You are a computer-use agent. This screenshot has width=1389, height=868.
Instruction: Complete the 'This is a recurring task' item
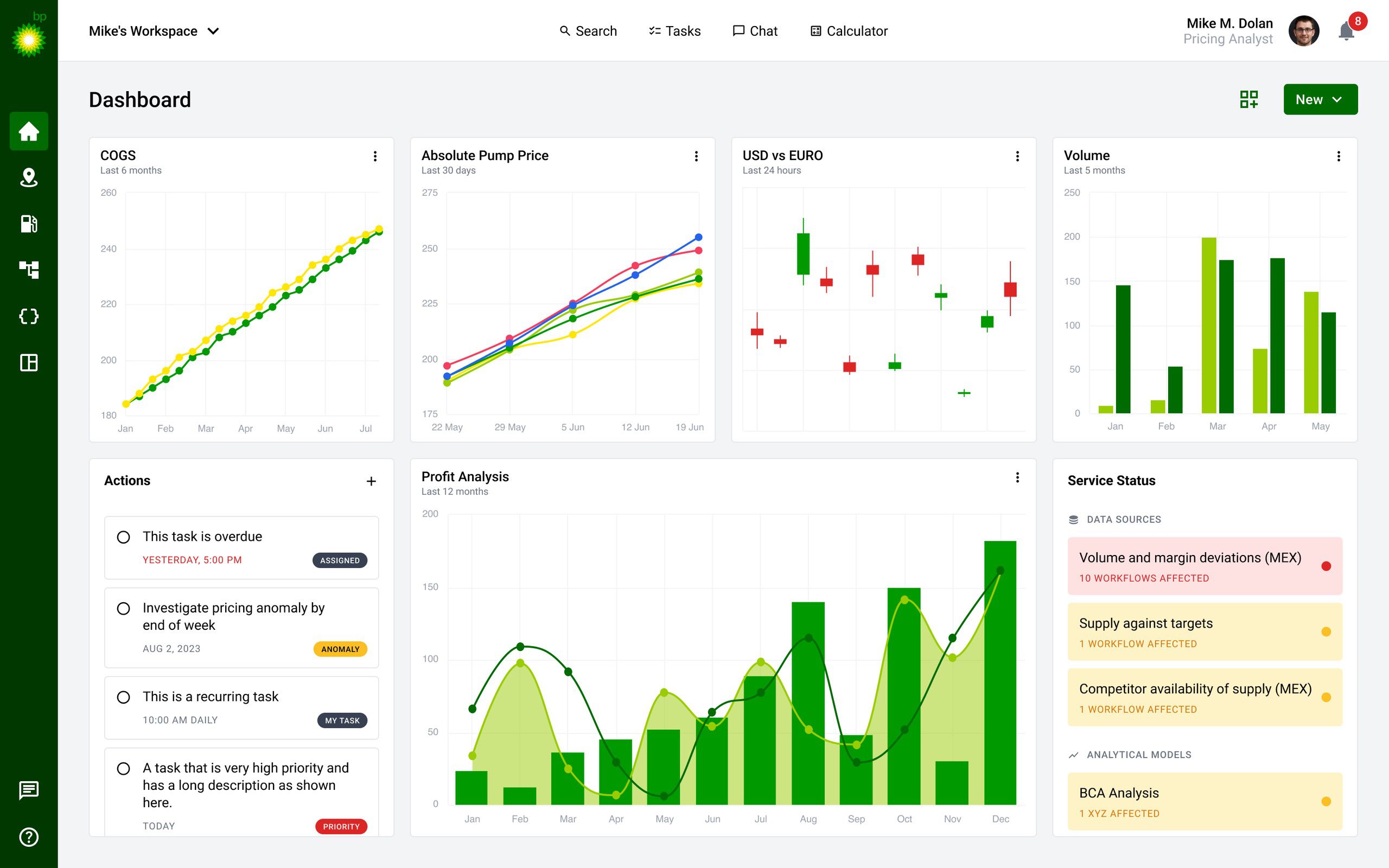pyautogui.click(x=123, y=697)
